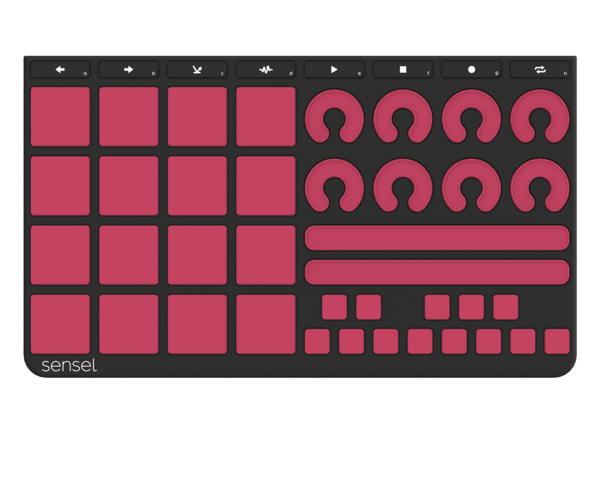Hit the top-right pad of the pad grid
This screenshot has height=485, width=600.
266,116
